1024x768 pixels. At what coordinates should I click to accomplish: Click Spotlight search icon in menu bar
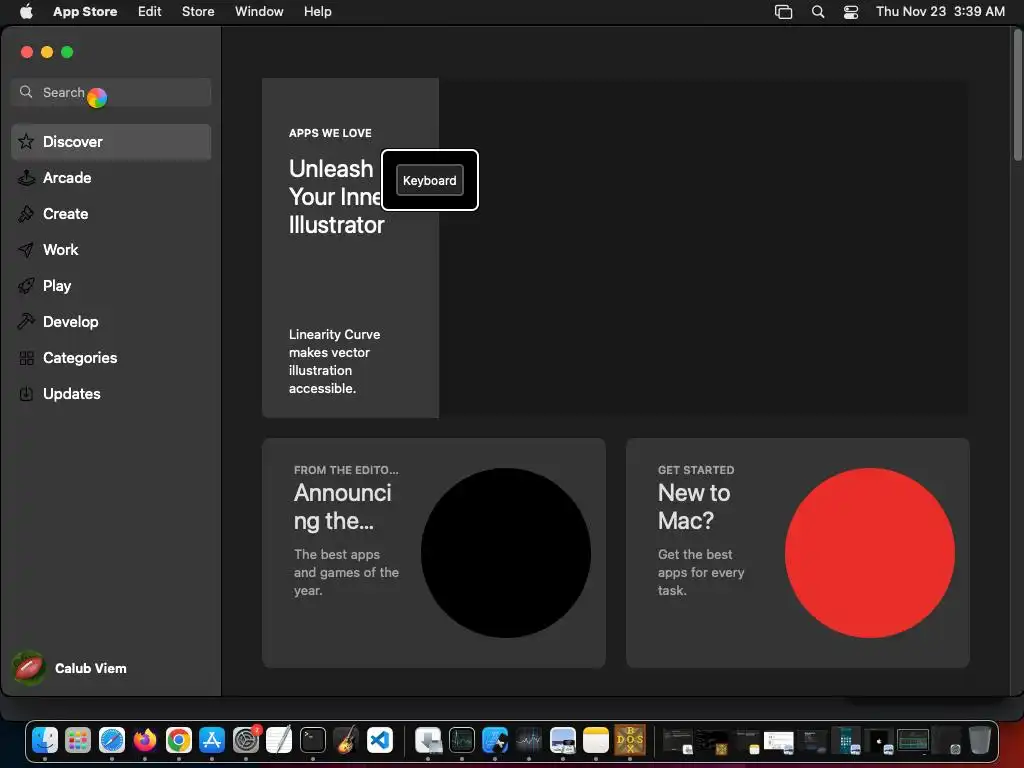pyautogui.click(x=818, y=12)
